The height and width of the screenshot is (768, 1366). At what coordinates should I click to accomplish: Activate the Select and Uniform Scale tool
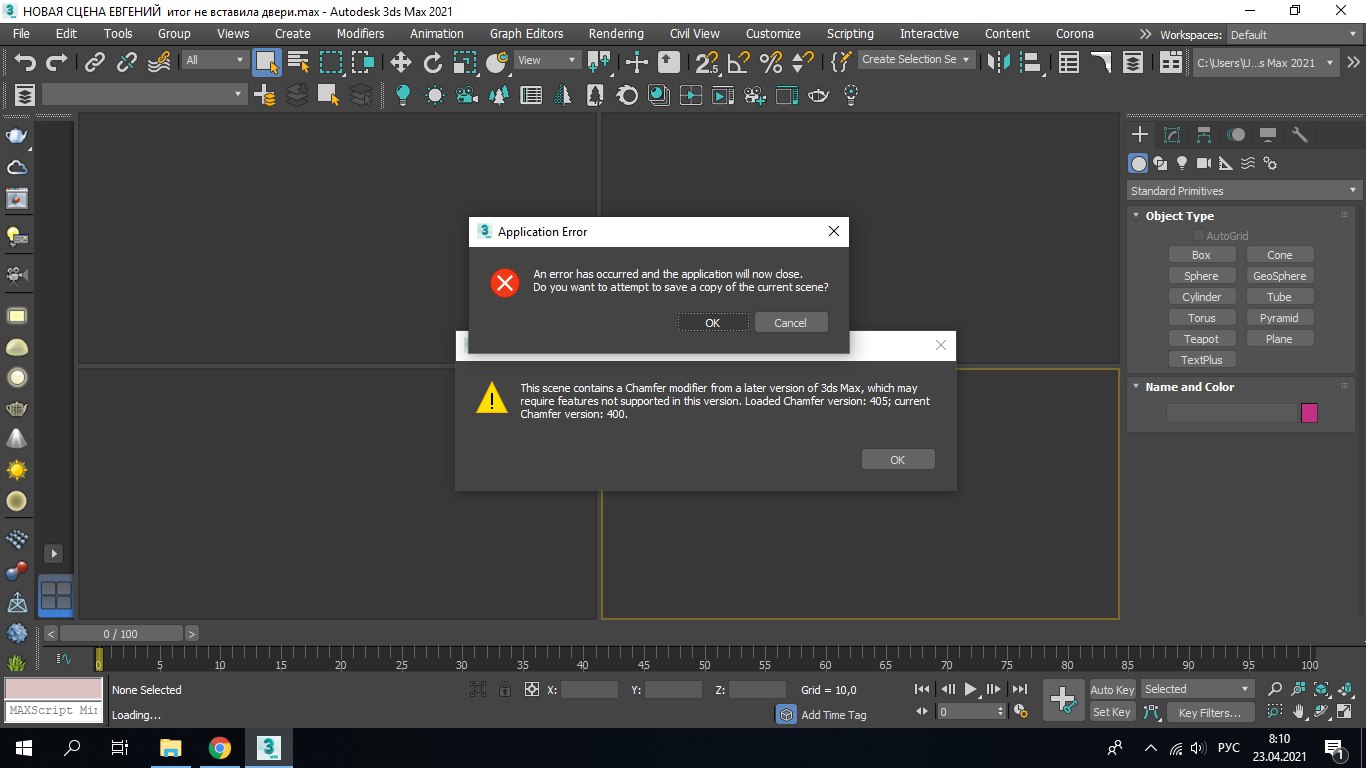click(x=465, y=62)
